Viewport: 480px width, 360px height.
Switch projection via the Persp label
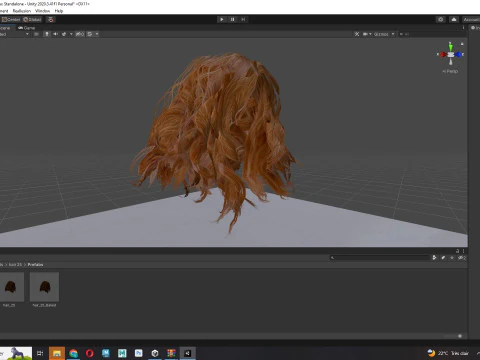tap(450, 71)
